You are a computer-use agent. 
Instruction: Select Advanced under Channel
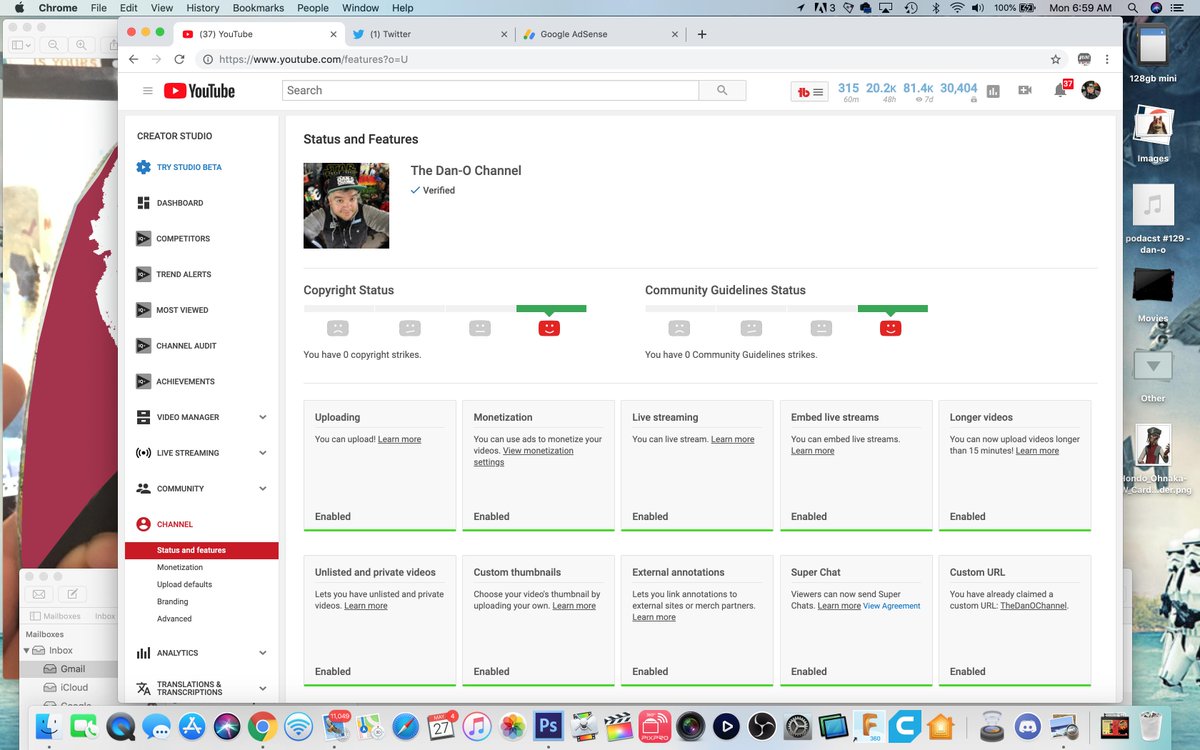pyautogui.click(x=174, y=619)
